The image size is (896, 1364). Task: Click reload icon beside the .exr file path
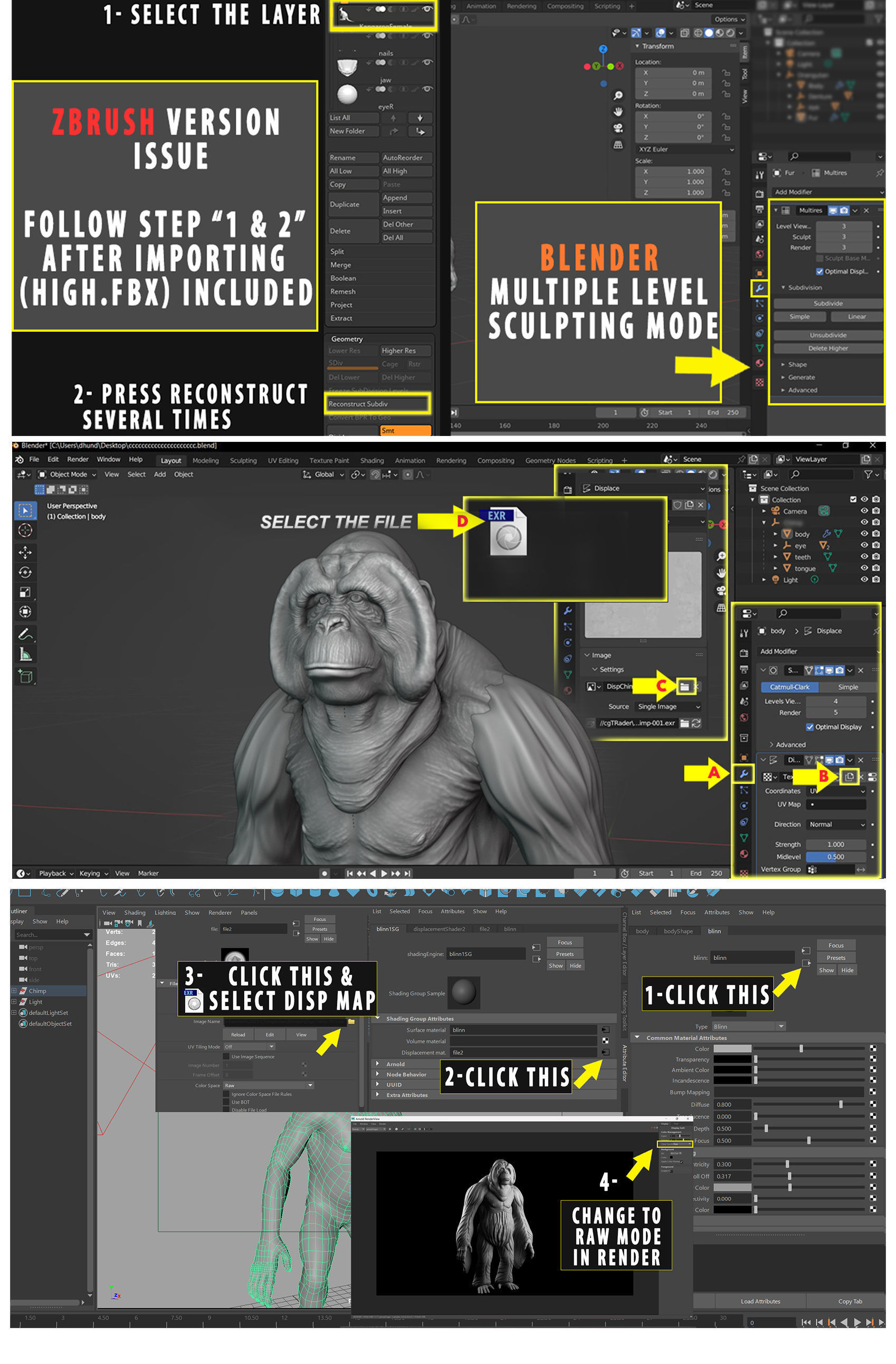point(696,723)
